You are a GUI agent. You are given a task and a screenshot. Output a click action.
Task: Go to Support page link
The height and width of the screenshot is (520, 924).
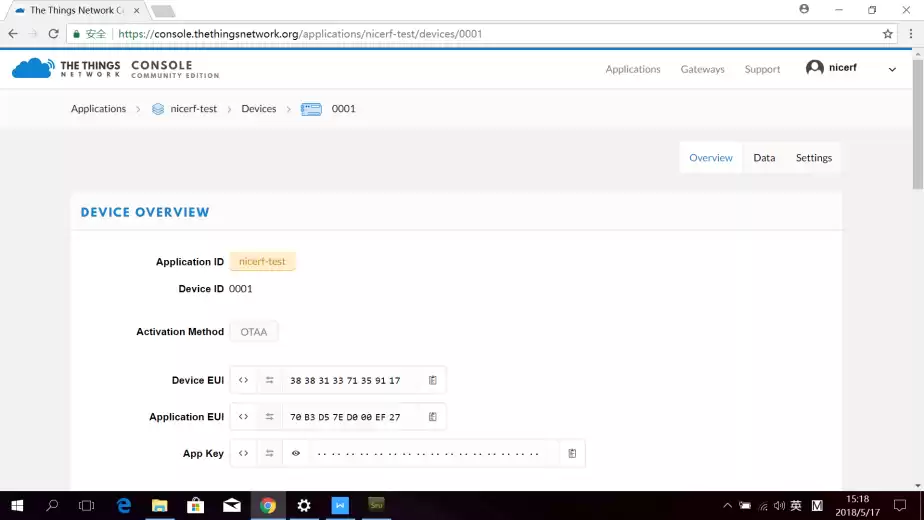pyautogui.click(x=762, y=69)
